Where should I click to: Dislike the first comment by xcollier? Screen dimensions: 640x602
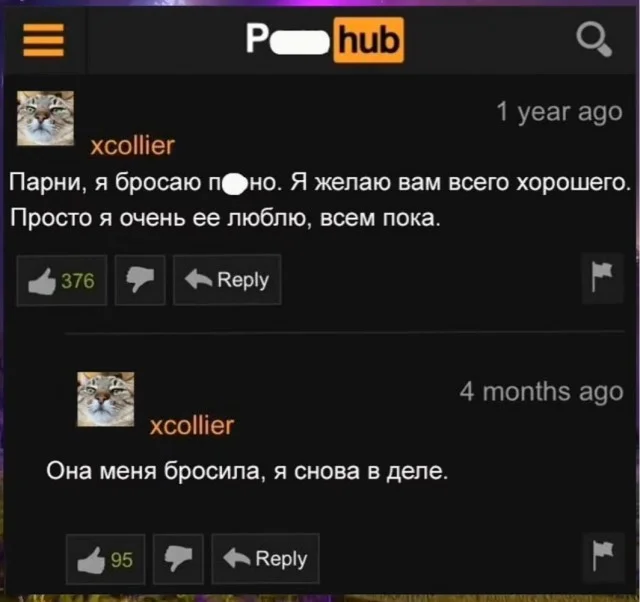[140, 280]
